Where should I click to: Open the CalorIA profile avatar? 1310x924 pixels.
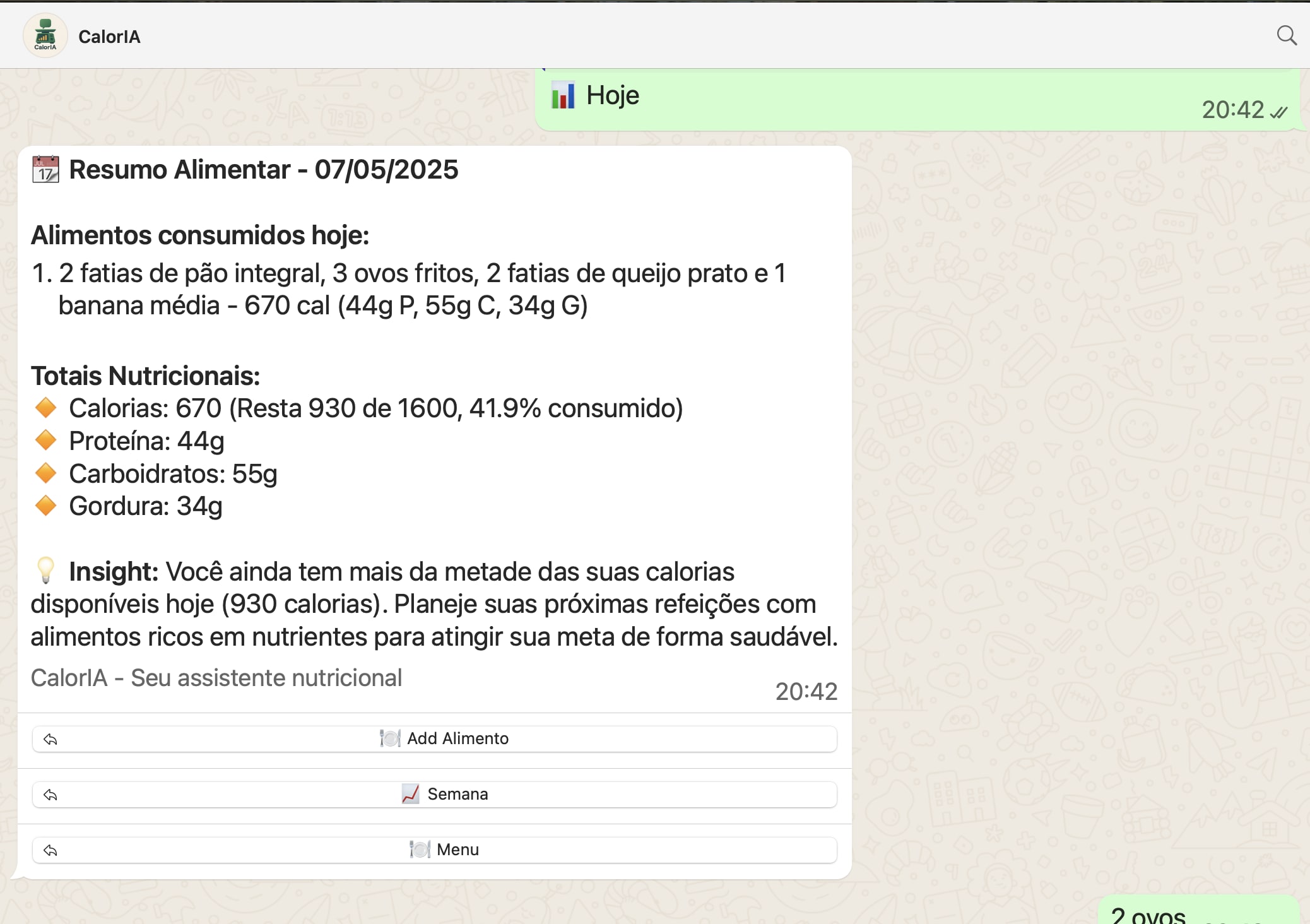click(x=45, y=36)
